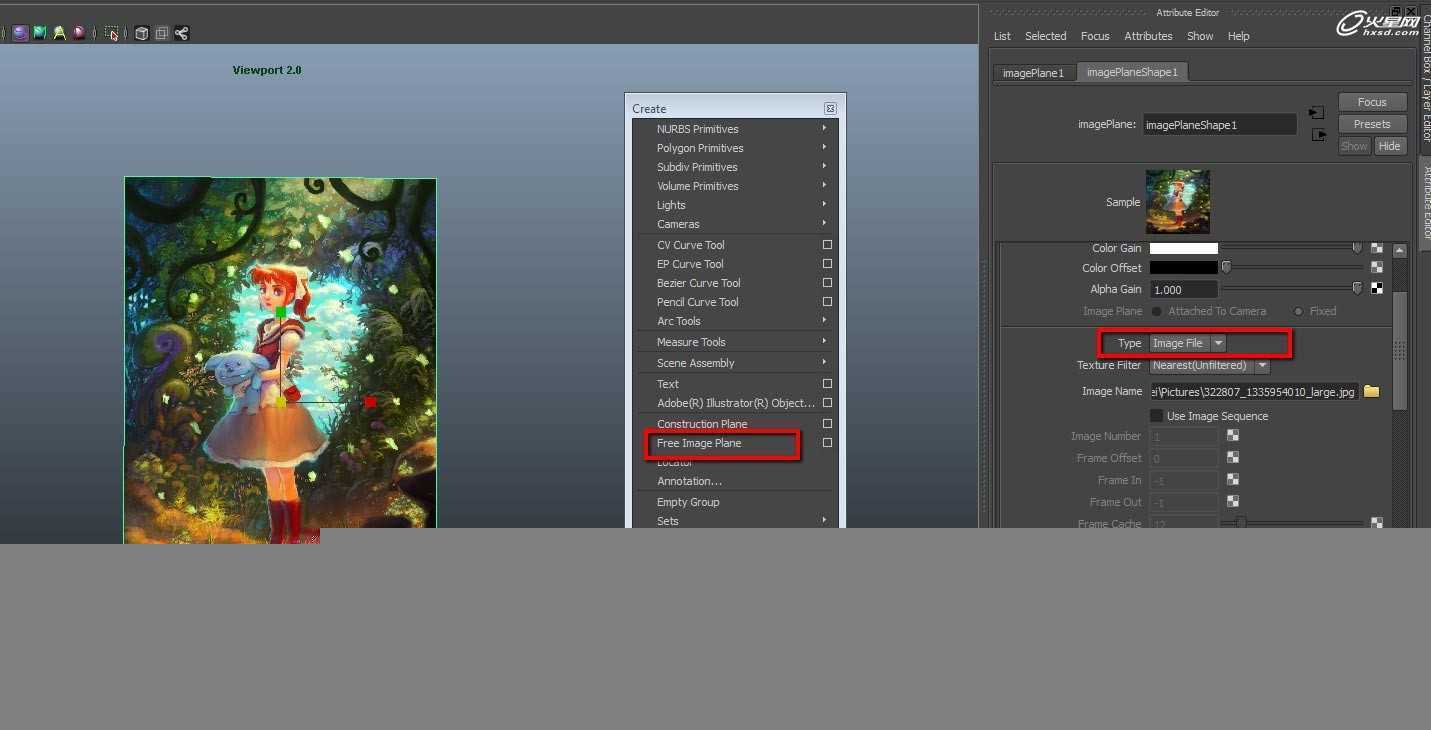Viewport: 1431px width, 730px height.
Task: Click the Alpha Gain map checker icon
Action: (1377, 288)
